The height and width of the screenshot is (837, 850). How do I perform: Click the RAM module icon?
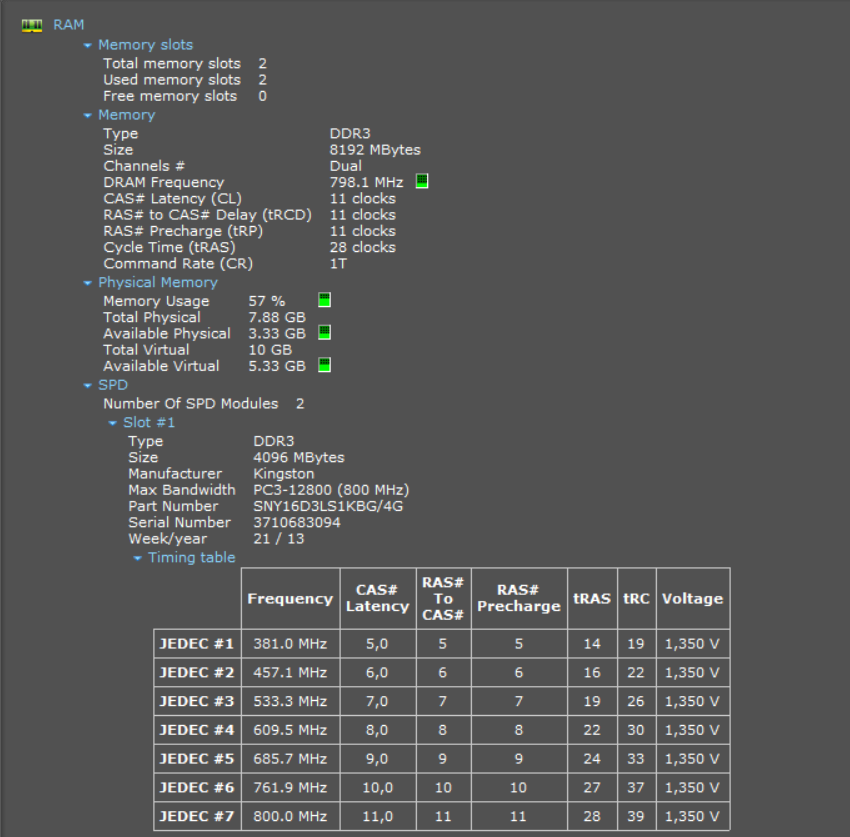tap(32, 25)
